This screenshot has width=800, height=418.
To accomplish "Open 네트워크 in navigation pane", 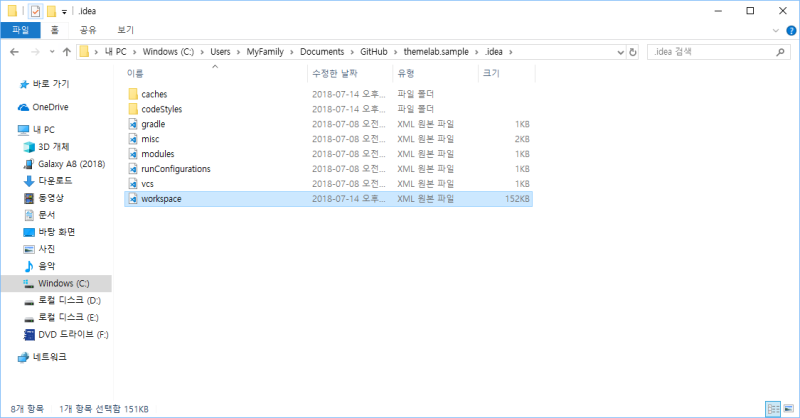I will click(49, 357).
